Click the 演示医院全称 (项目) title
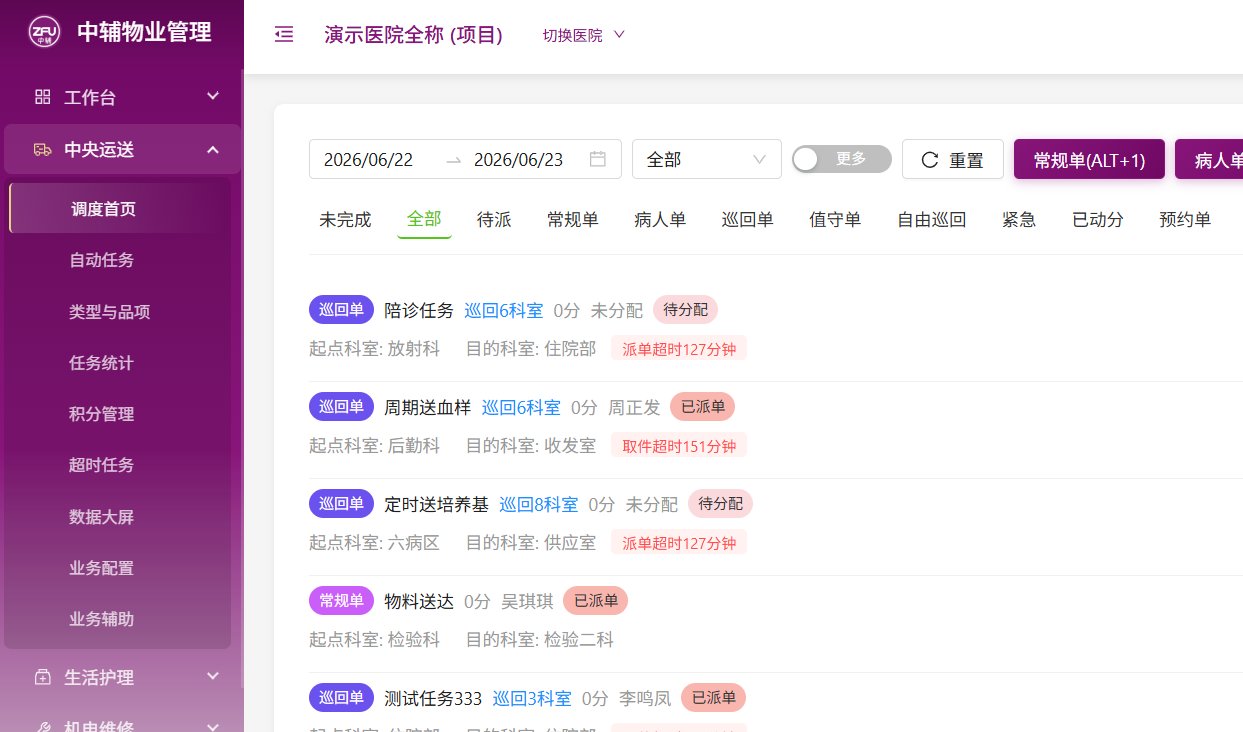 pyautogui.click(x=413, y=35)
